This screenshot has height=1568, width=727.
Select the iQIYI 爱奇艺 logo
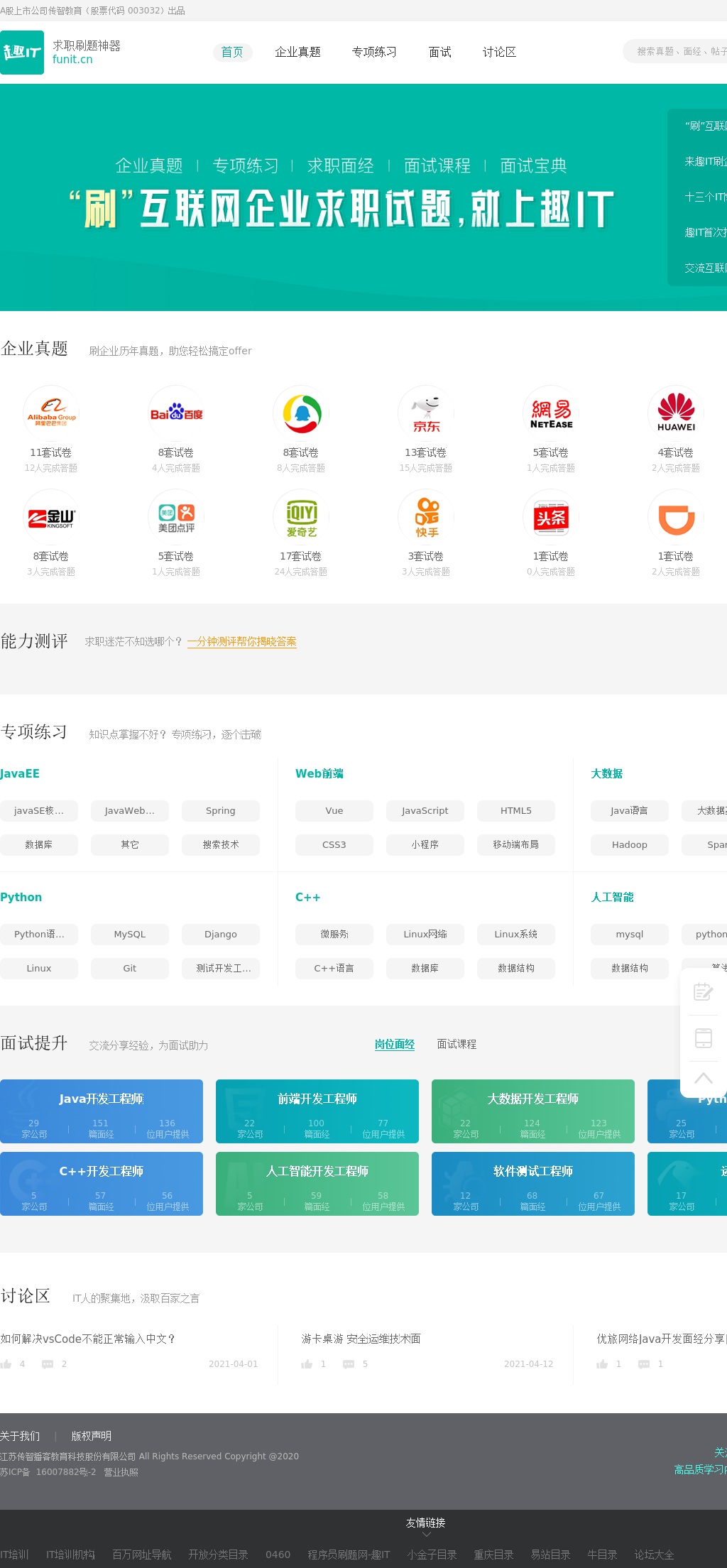point(301,518)
